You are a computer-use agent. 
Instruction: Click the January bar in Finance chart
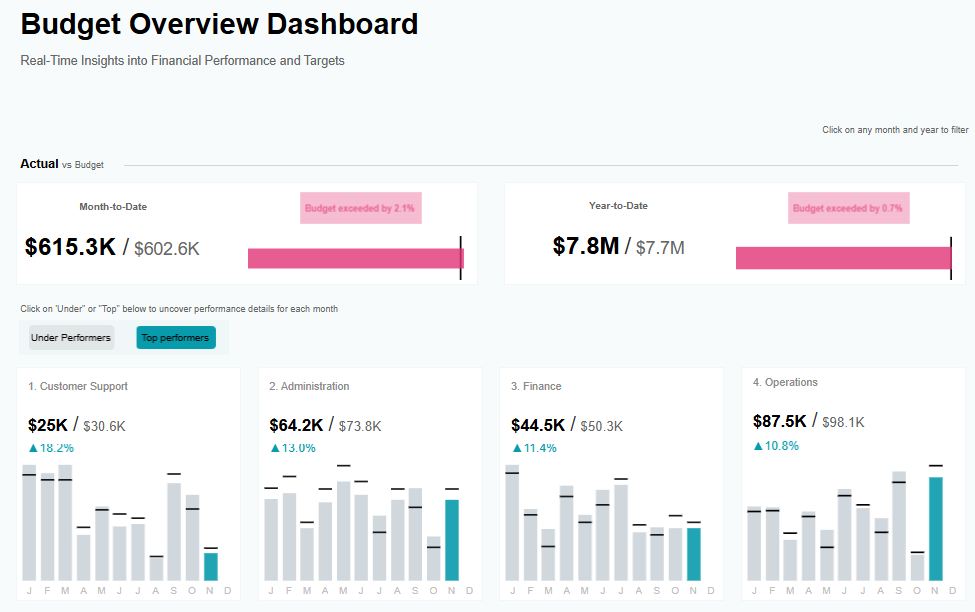click(x=512, y=522)
